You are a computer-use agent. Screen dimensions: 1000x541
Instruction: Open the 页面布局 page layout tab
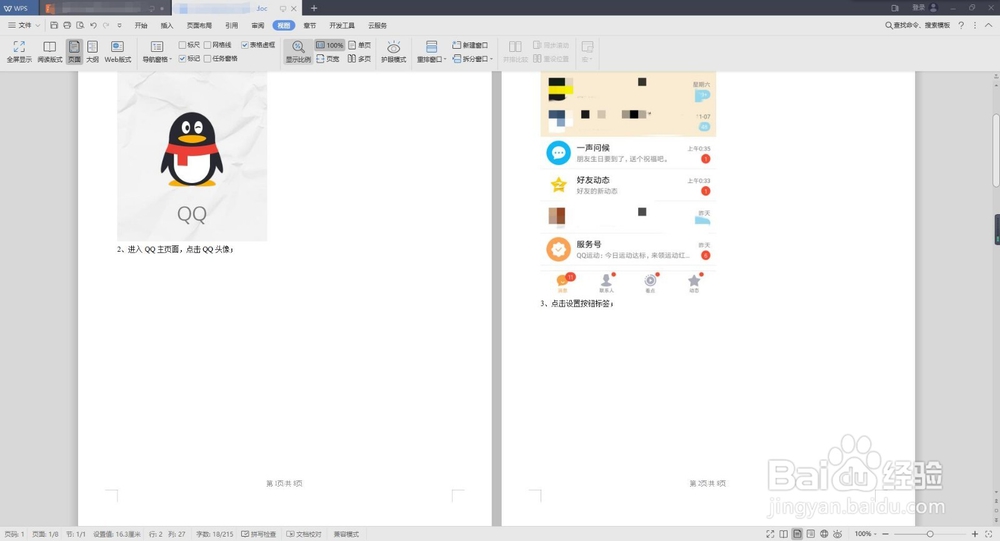(199, 26)
